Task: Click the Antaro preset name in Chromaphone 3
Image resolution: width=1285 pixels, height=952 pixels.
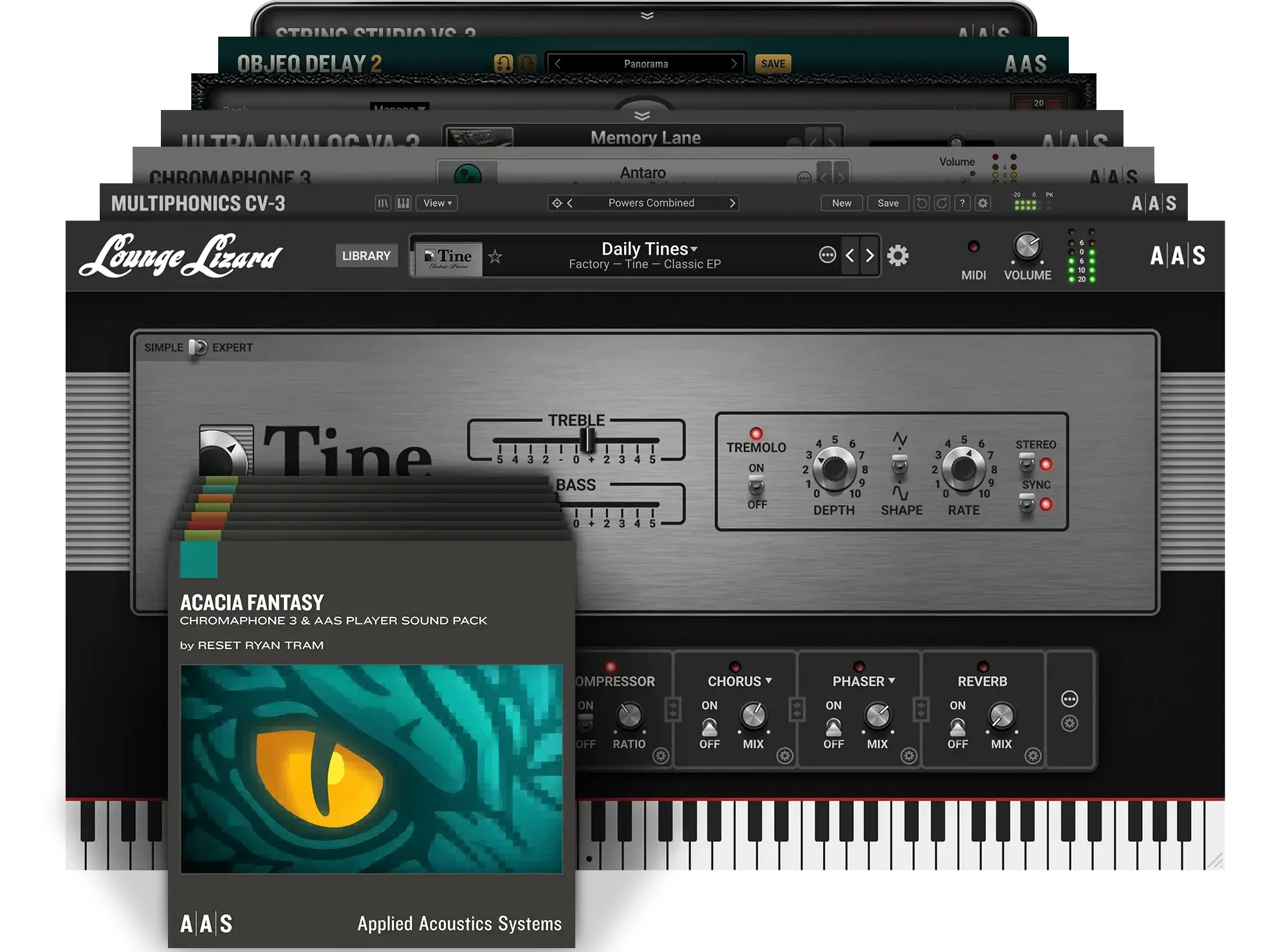Action: 643,172
